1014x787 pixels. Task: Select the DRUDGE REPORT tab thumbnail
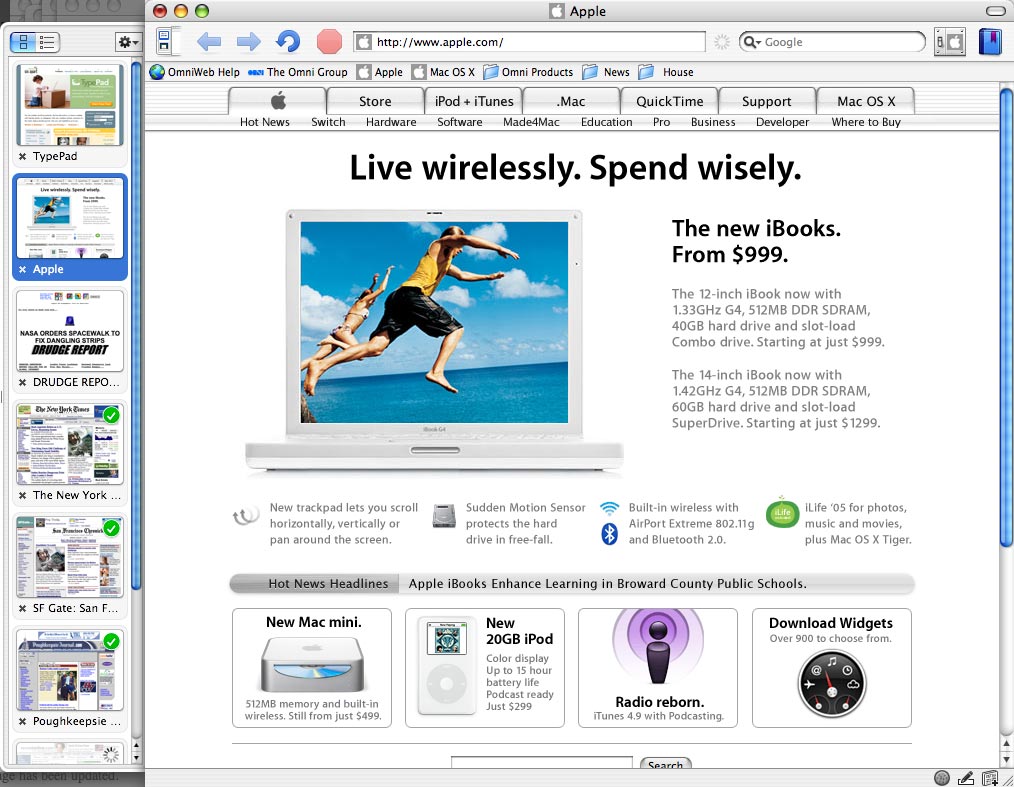coord(69,331)
